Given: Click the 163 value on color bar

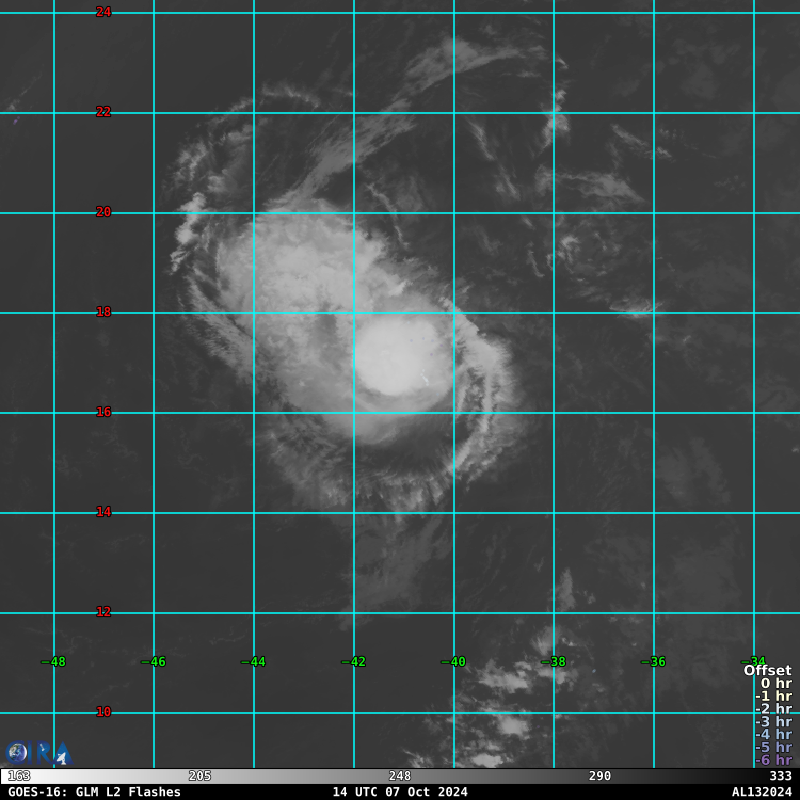Looking at the screenshot, I should [x=19, y=776].
